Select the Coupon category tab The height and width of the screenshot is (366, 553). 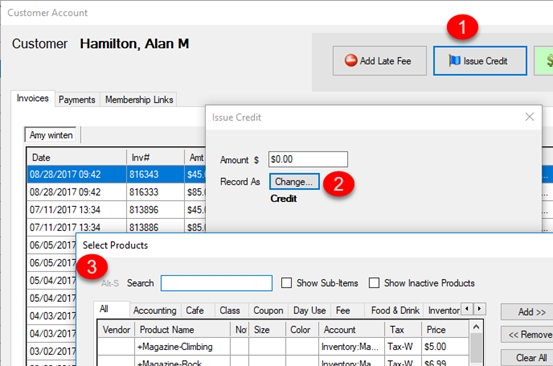(x=268, y=310)
